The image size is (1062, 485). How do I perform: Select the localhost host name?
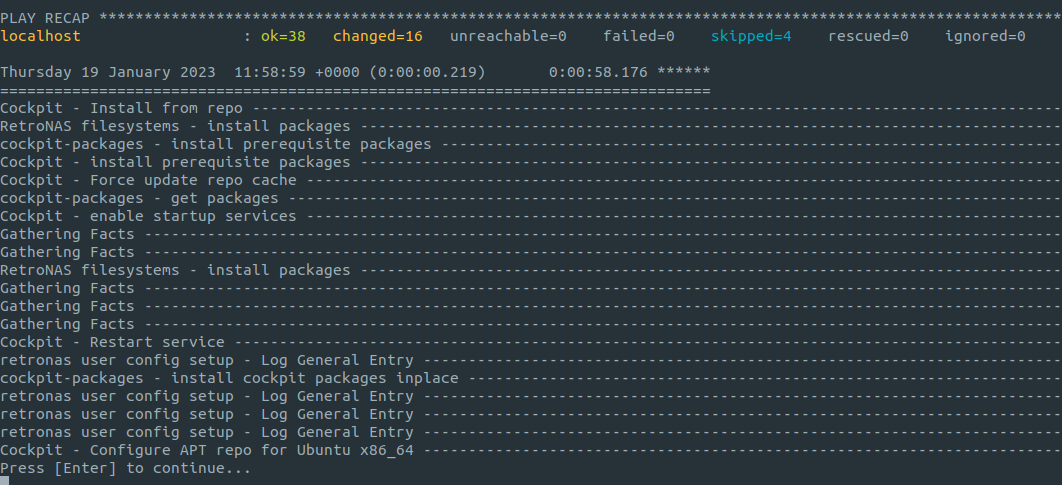coord(41,36)
